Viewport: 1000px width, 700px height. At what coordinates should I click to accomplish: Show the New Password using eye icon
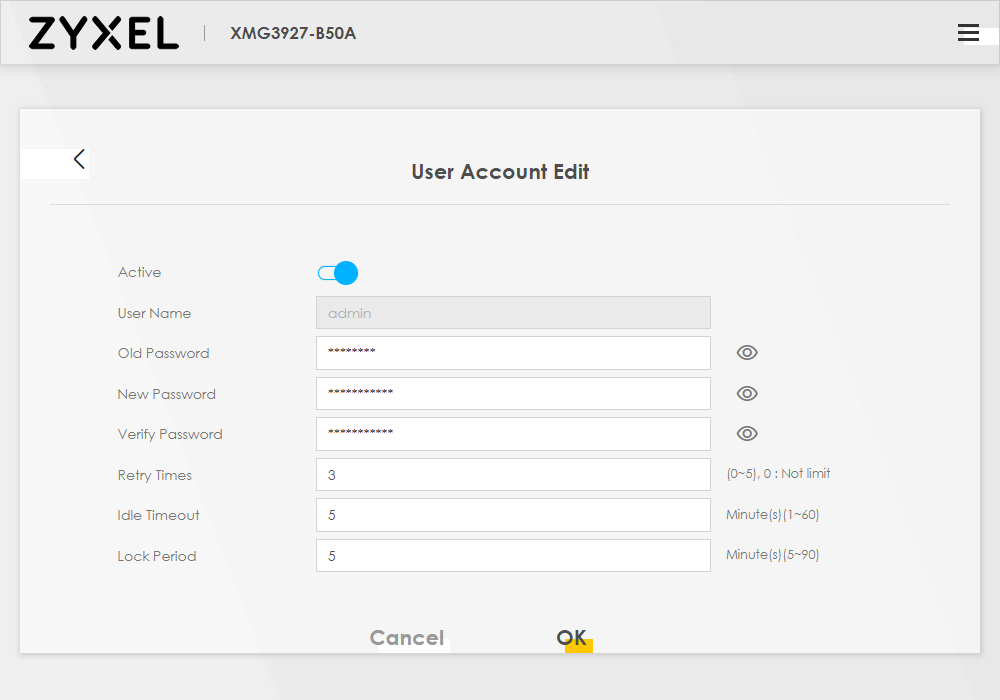[x=747, y=393]
